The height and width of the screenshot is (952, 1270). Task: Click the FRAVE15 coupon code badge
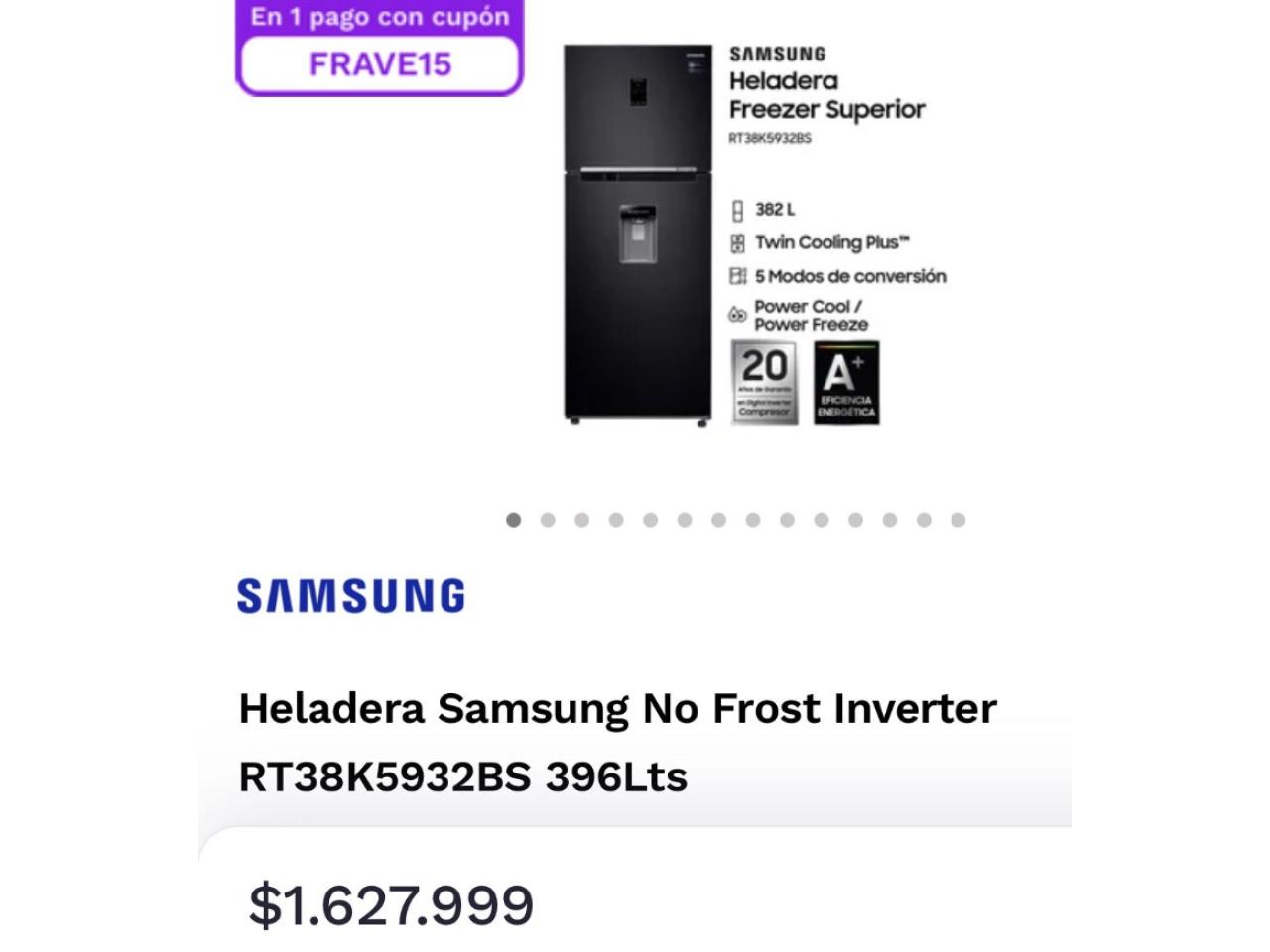(x=379, y=64)
